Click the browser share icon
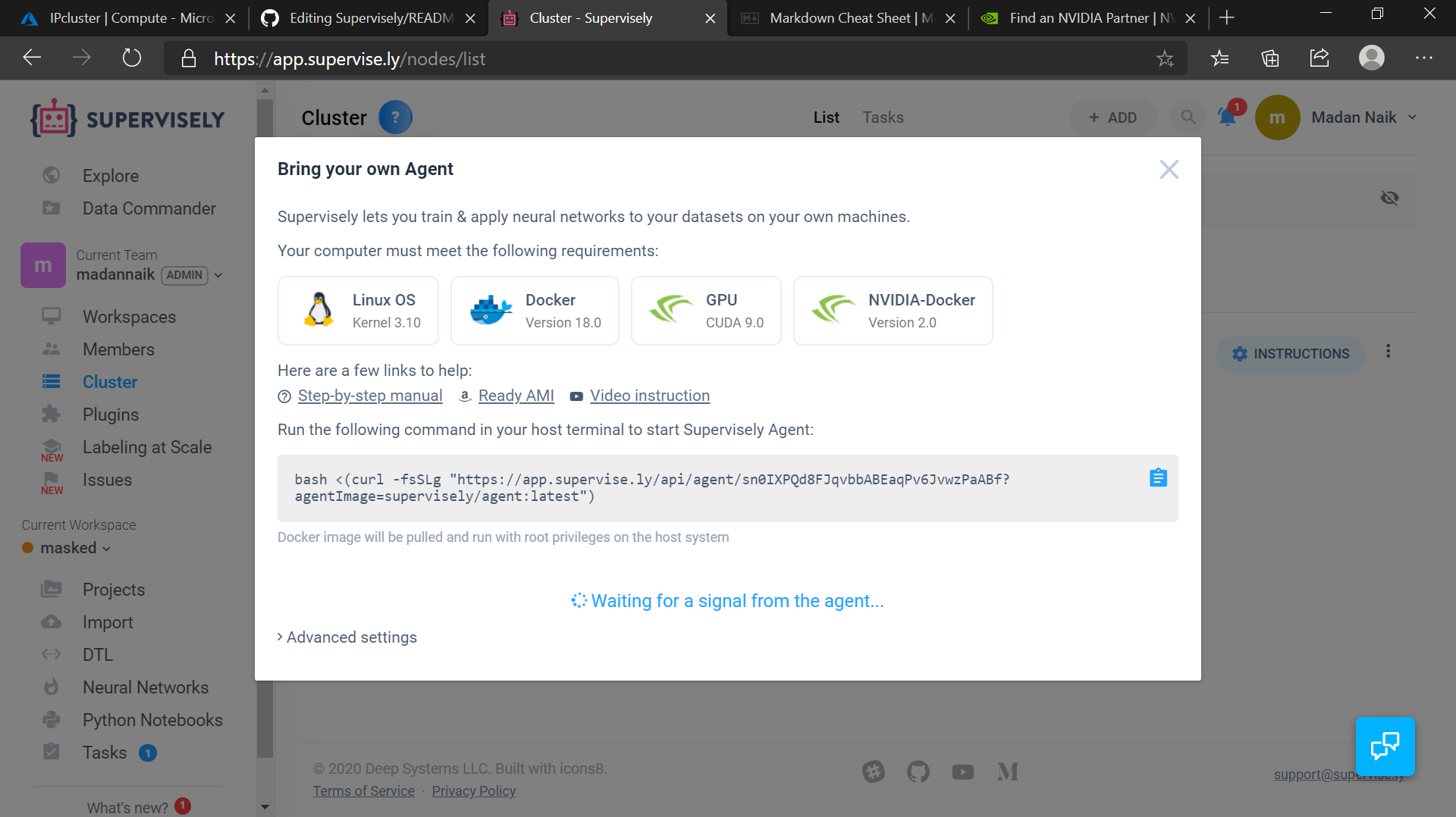 click(1319, 58)
